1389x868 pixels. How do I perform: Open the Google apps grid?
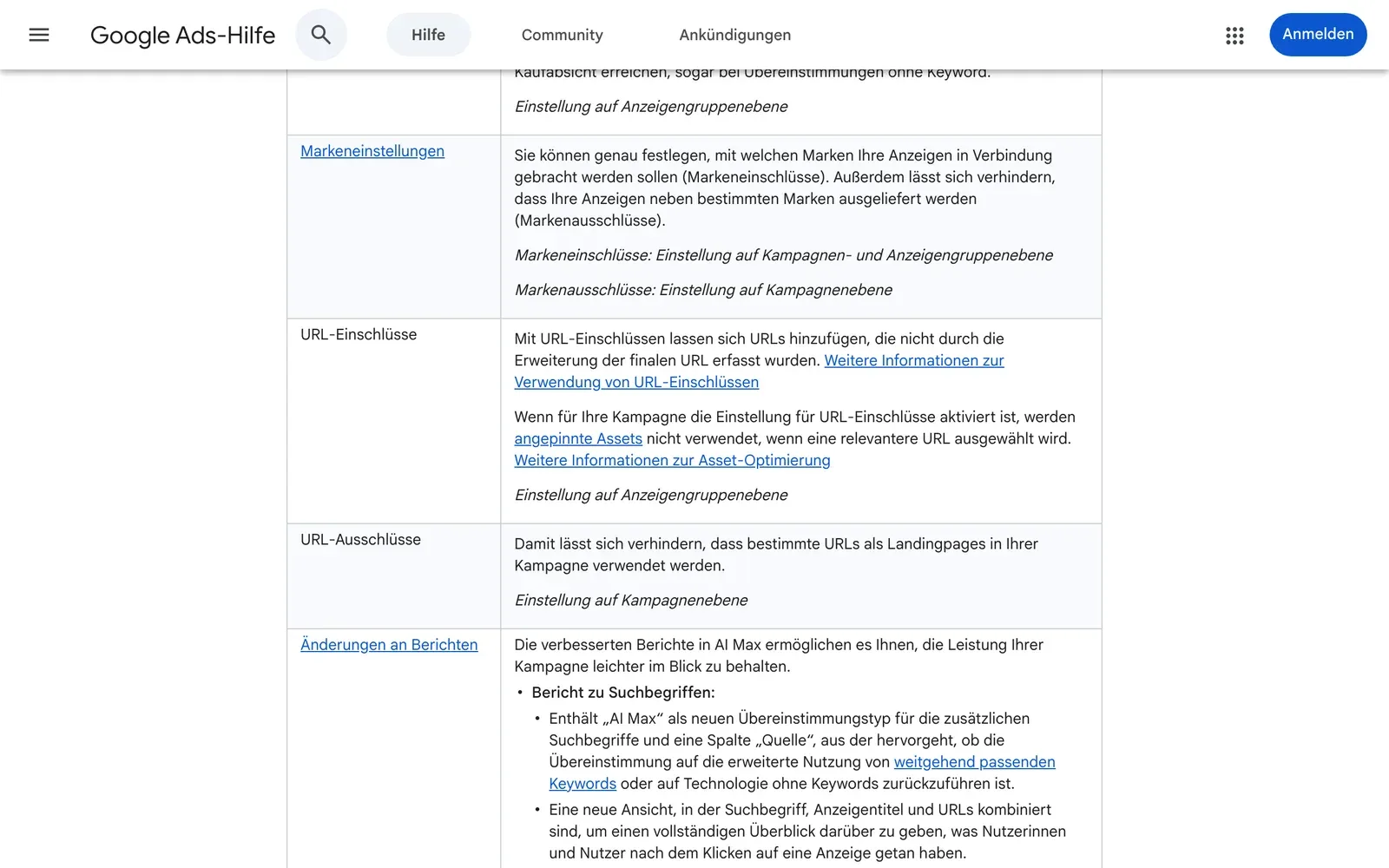1234,36
